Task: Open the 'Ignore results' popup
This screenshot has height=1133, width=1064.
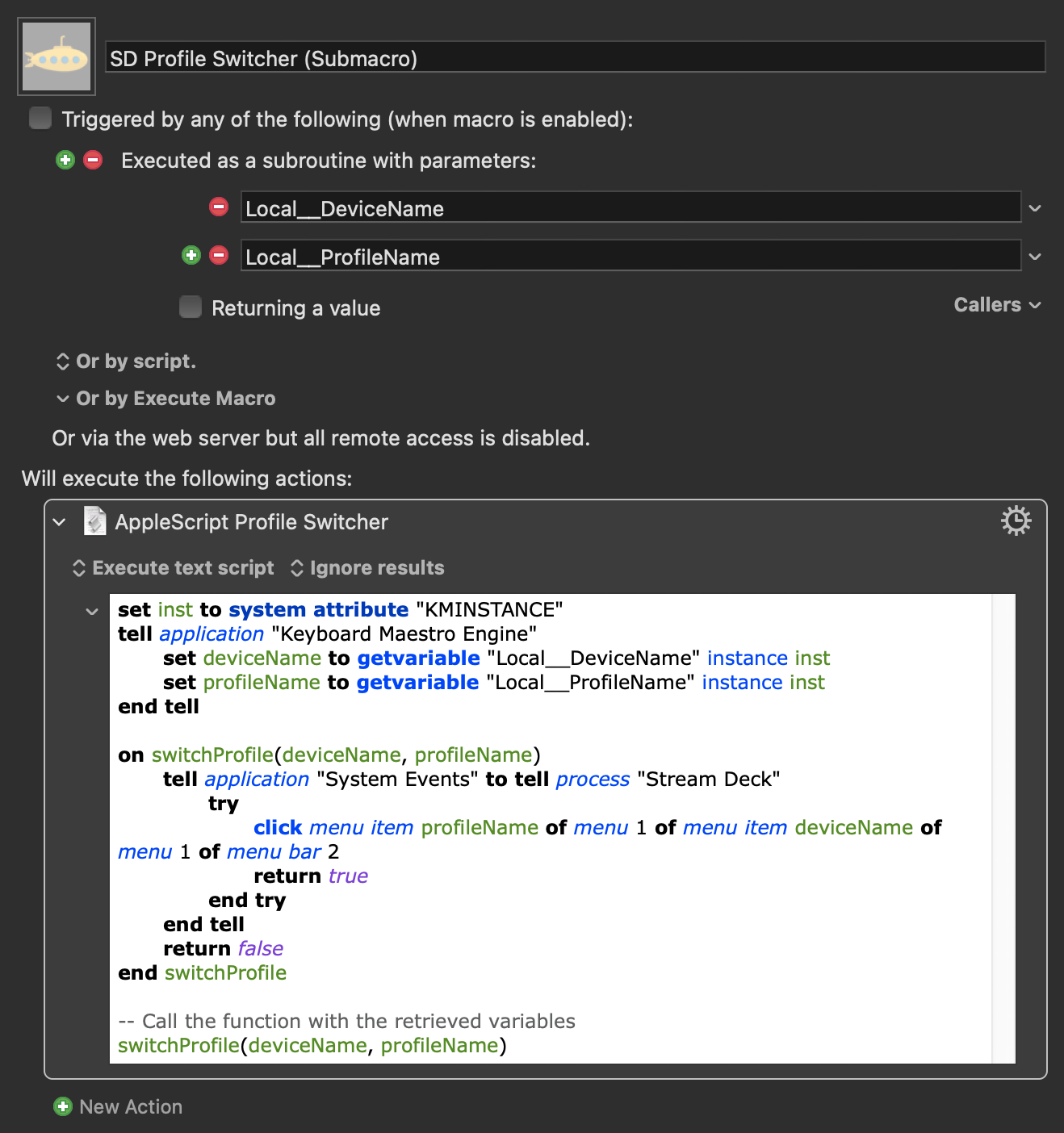Action: click(367, 568)
